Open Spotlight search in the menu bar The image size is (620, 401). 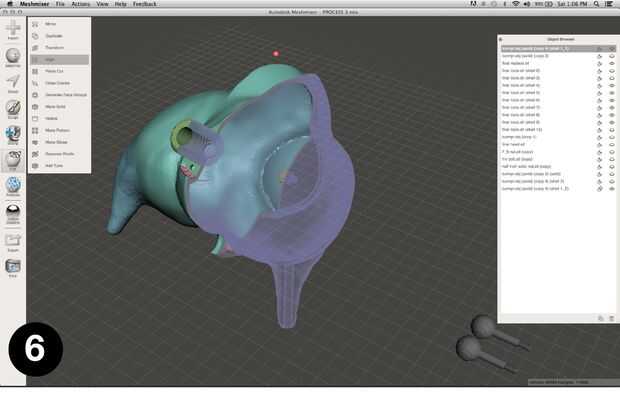(596, 4)
